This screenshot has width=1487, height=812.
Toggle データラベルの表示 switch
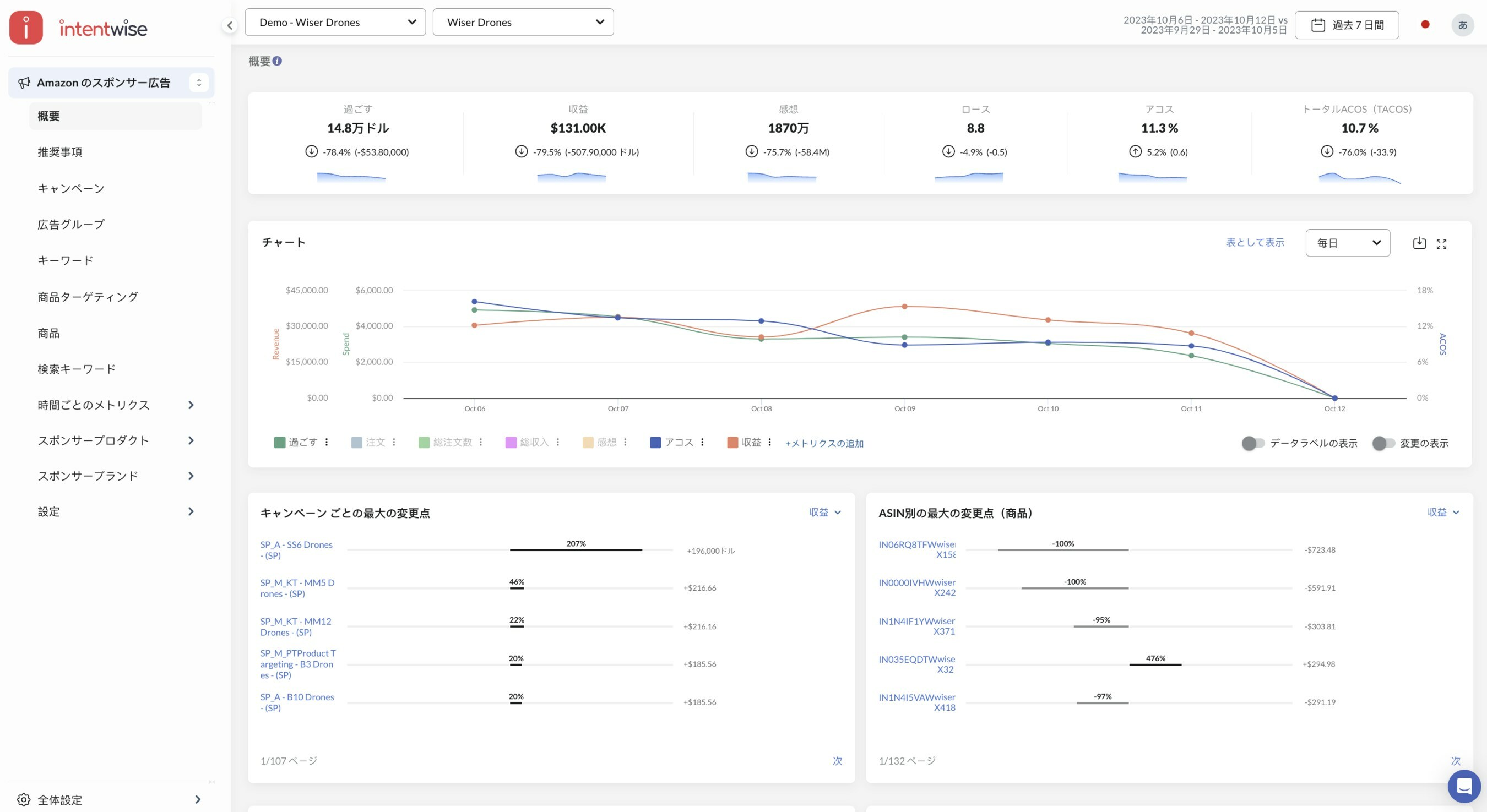pyautogui.click(x=1252, y=443)
